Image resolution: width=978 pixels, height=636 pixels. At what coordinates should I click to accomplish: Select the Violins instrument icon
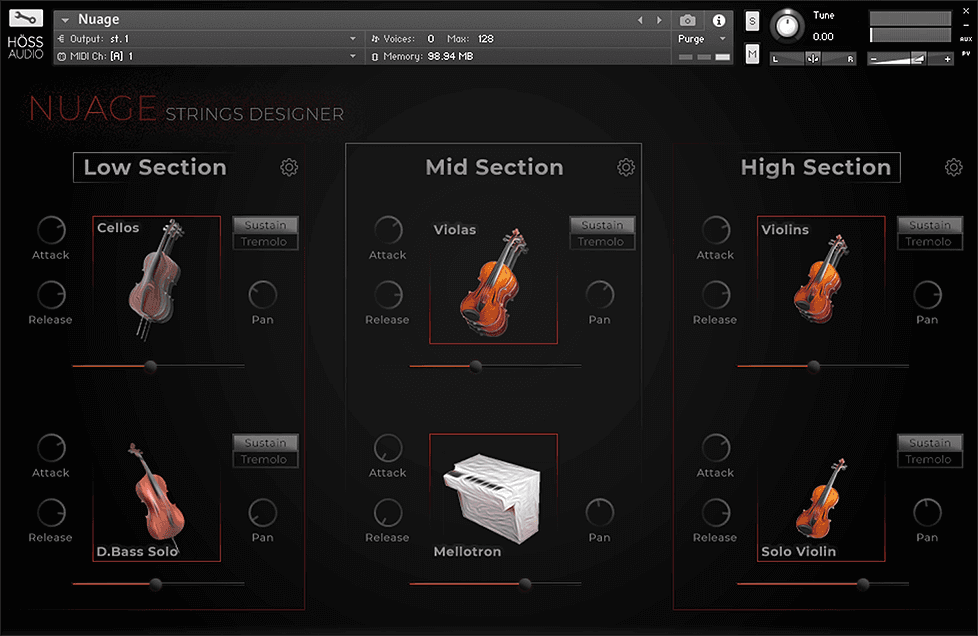(x=821, y=285)
